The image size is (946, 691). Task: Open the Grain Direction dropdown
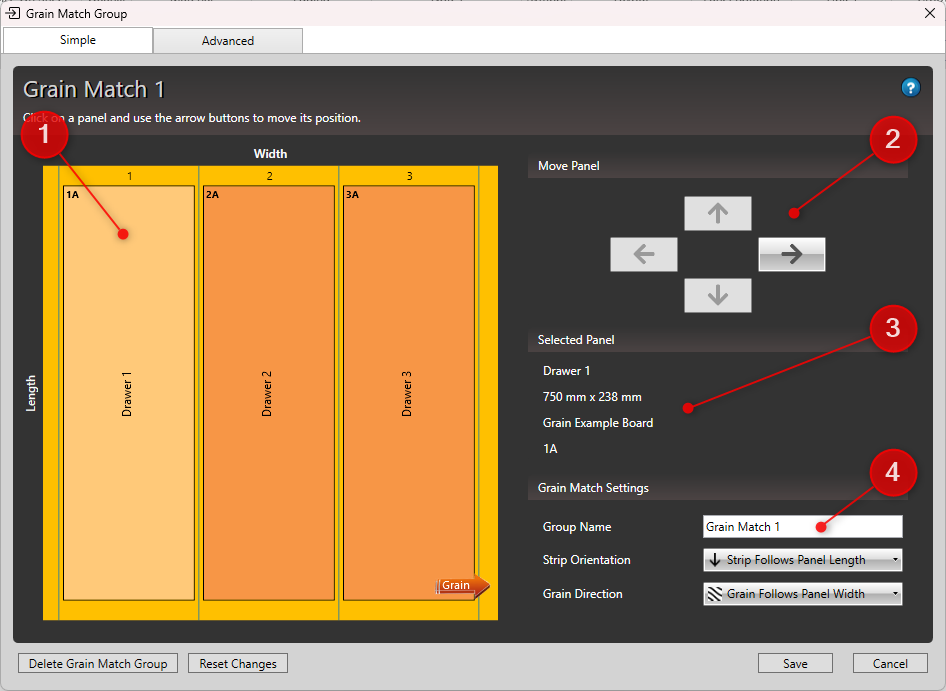(x=802, y=594)
